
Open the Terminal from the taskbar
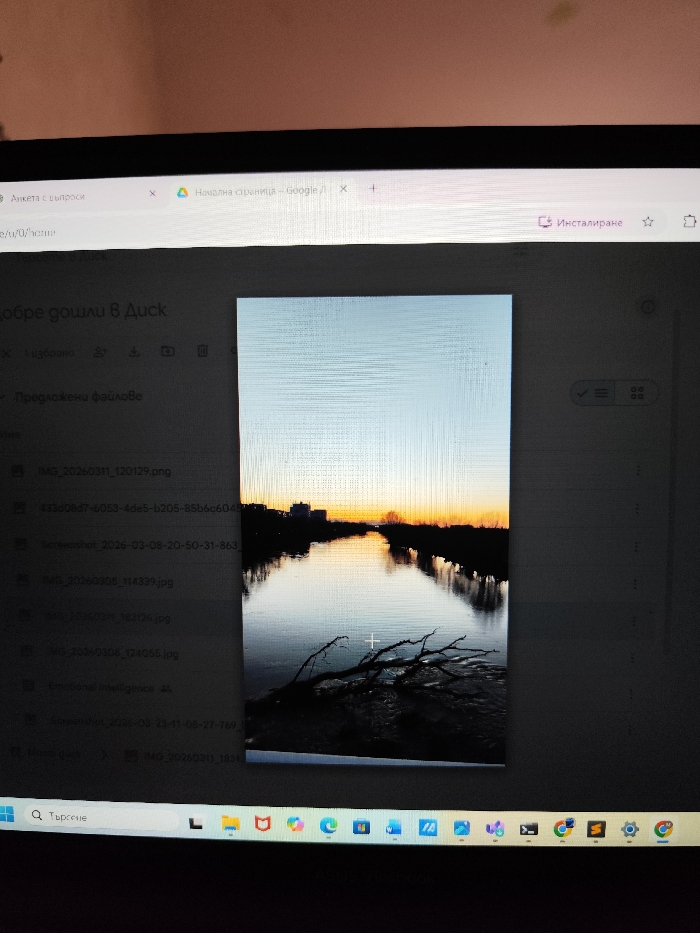(529, 829)
